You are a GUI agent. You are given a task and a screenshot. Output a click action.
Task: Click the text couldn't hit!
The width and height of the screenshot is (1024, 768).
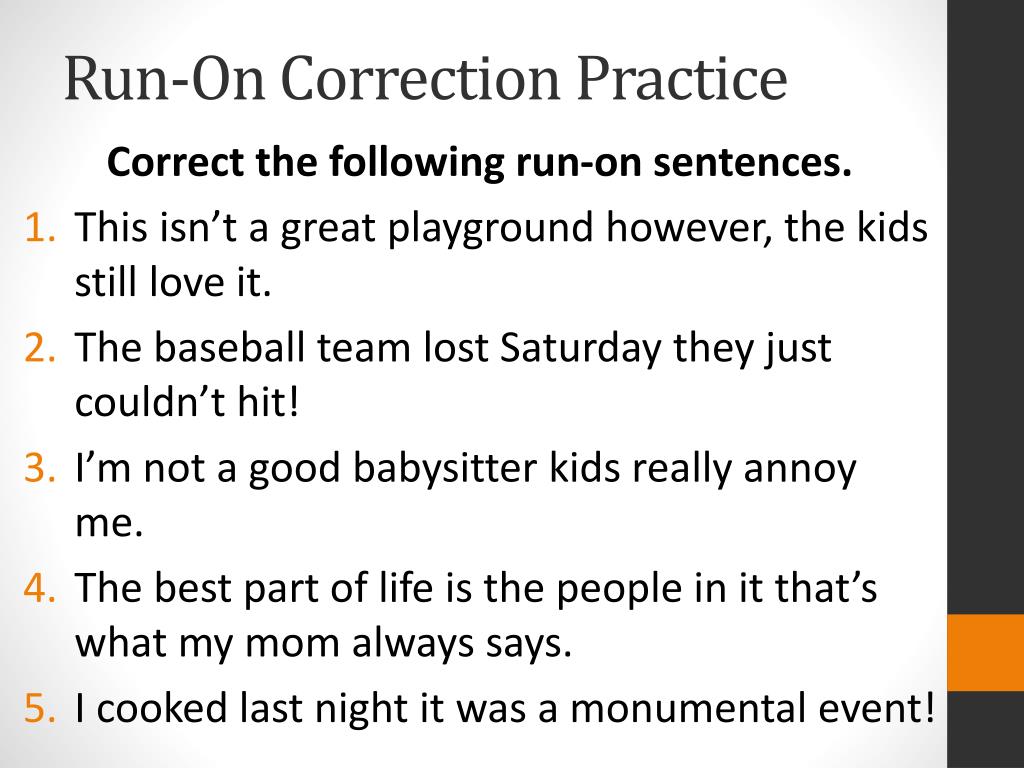[x=187, y=401]
